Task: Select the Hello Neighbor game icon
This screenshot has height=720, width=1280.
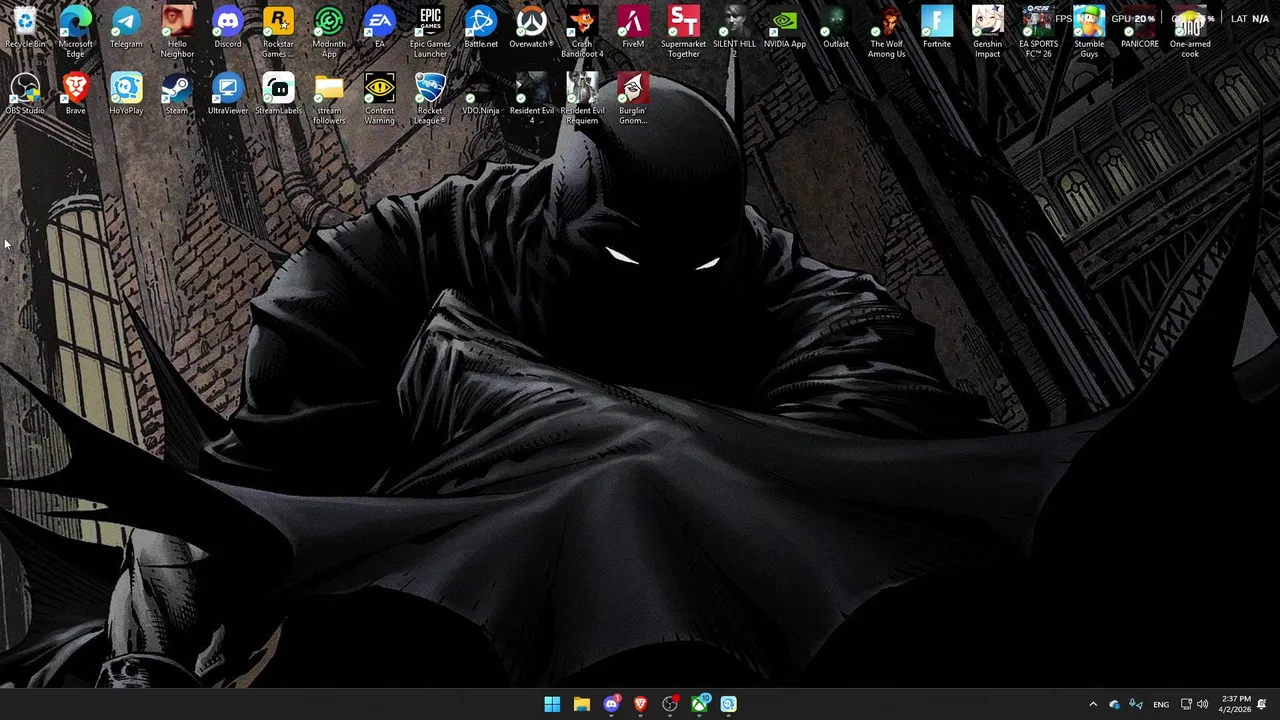Action: click(x=177, y=32)
